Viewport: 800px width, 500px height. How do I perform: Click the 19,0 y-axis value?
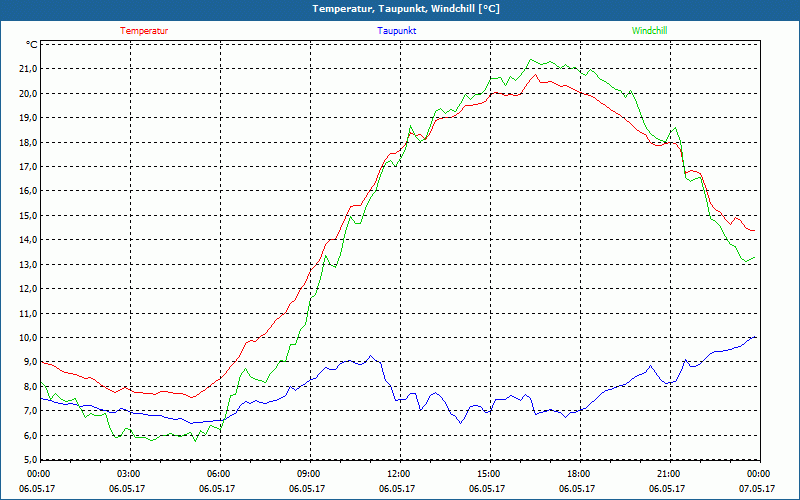pos(29,118)
